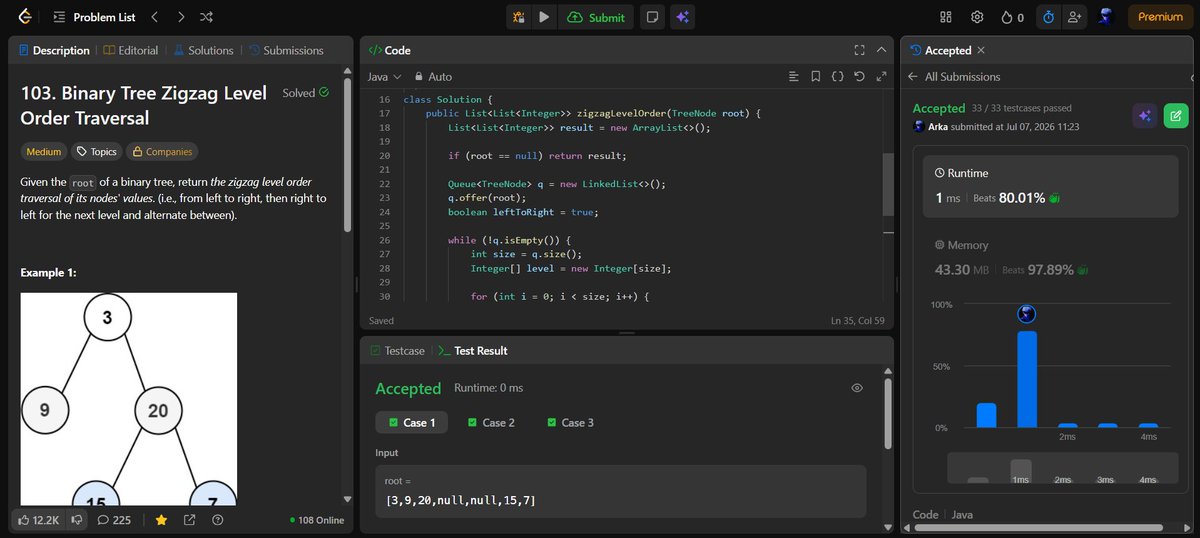
Task: Open the settings gear icon
Action: (x=978, y=17)
